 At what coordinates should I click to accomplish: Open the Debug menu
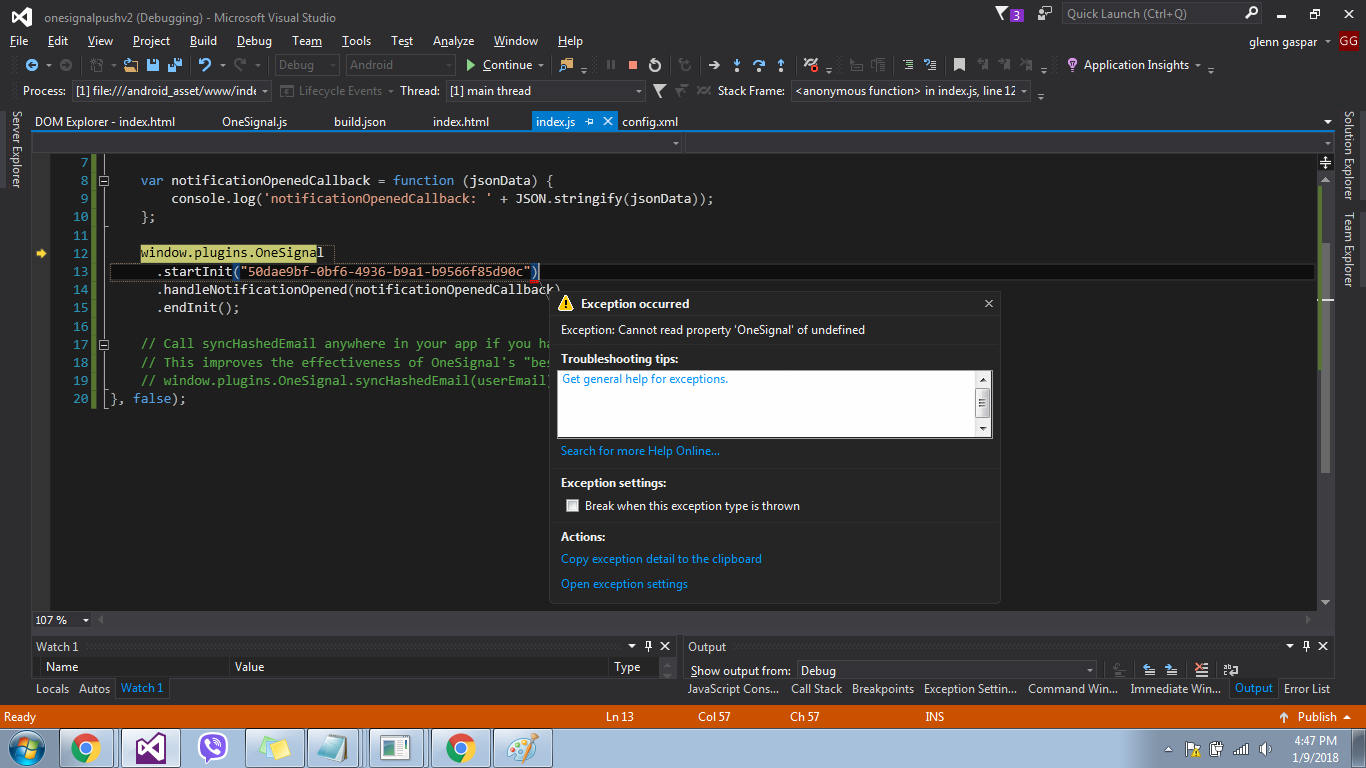[253, 41]
